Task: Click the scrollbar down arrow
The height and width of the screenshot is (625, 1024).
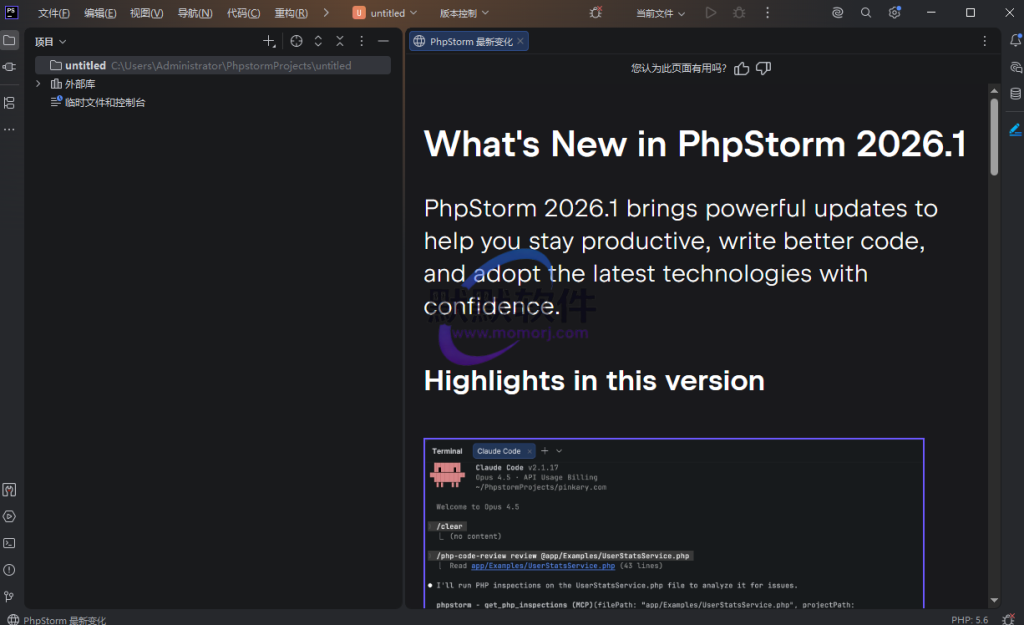Action: pos(994,600)
